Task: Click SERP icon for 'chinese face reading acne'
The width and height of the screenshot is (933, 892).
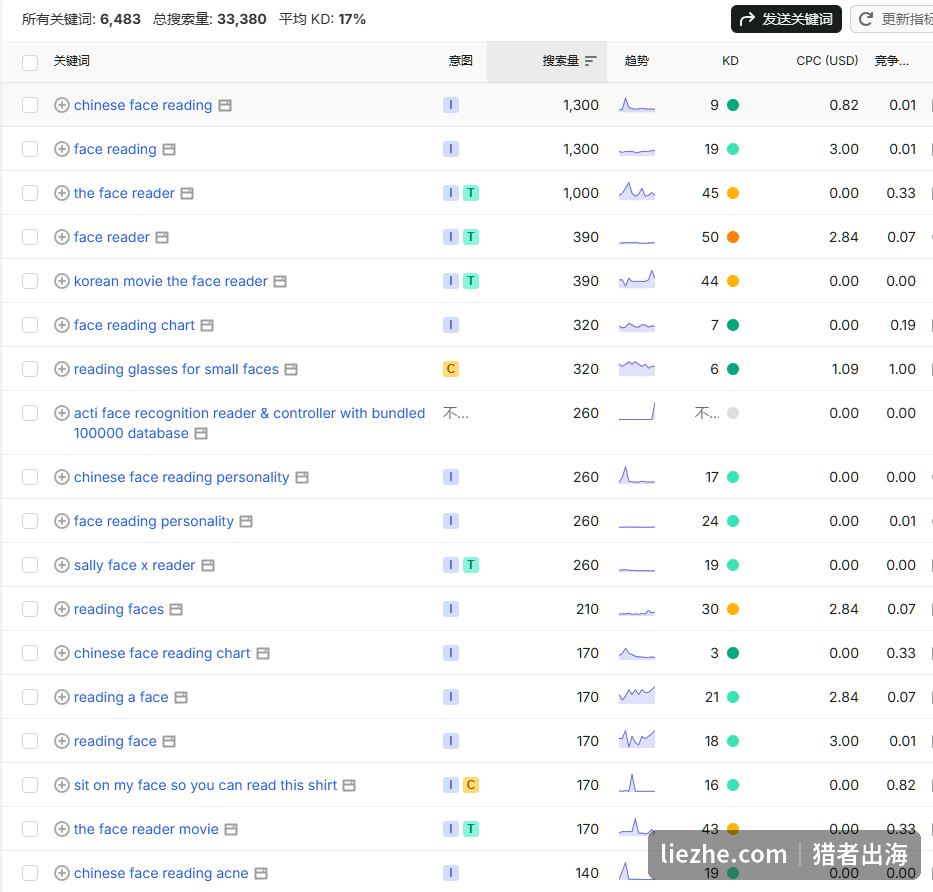Action: [261, 874]
